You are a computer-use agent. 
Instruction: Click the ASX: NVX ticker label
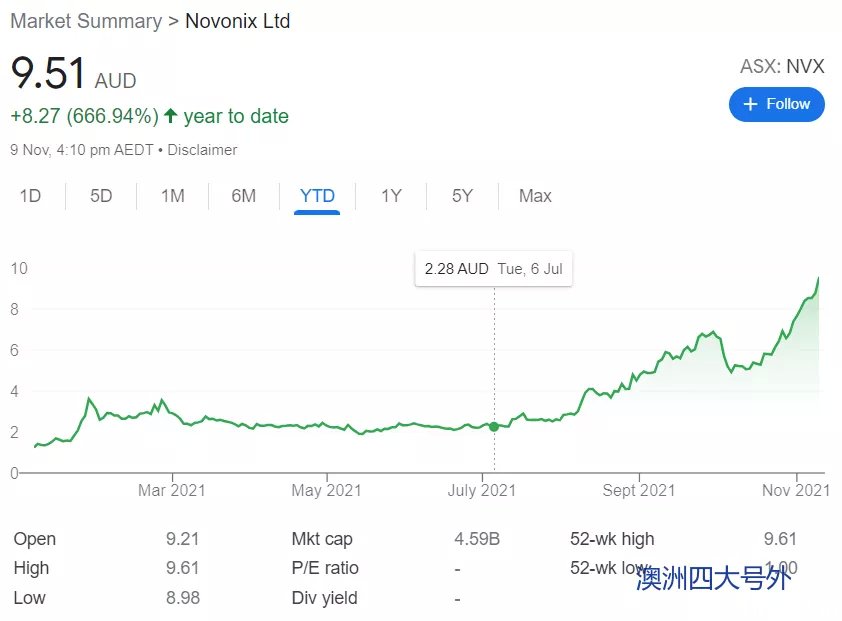(782, 67)
